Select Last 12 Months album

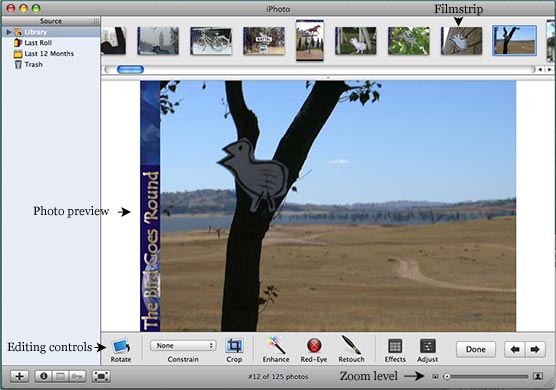[51, 54]
